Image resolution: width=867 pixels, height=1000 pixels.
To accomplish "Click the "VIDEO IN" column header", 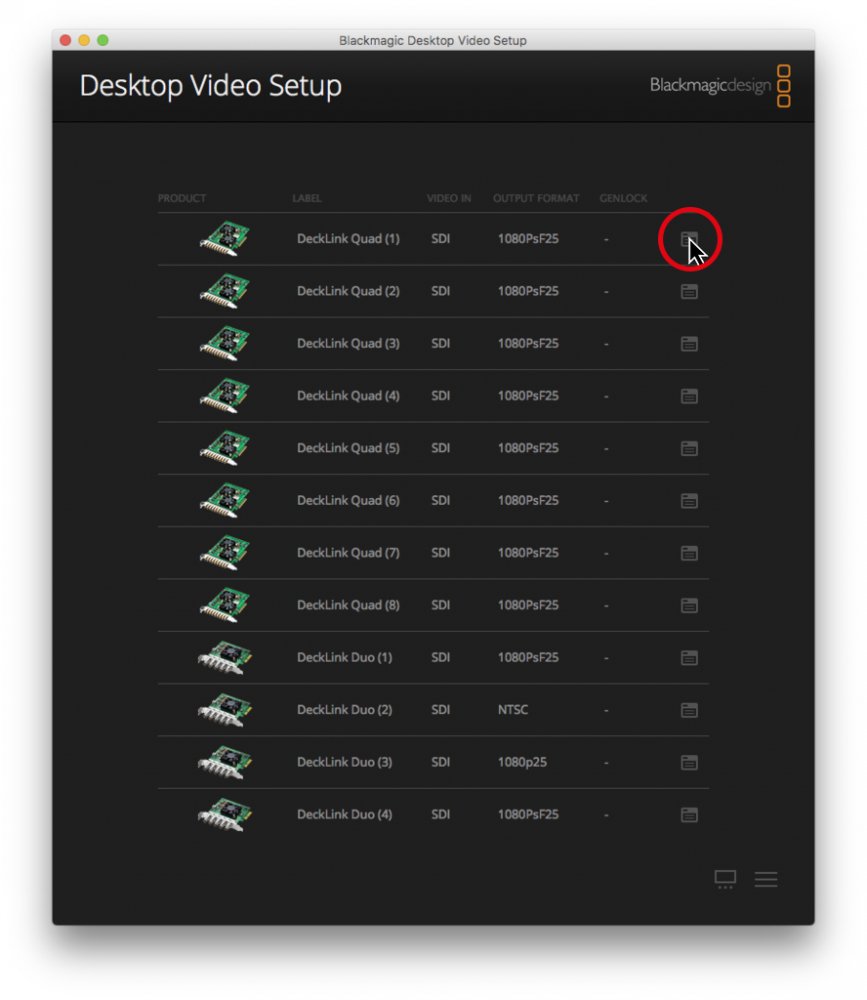I will [x=449, y=198].
